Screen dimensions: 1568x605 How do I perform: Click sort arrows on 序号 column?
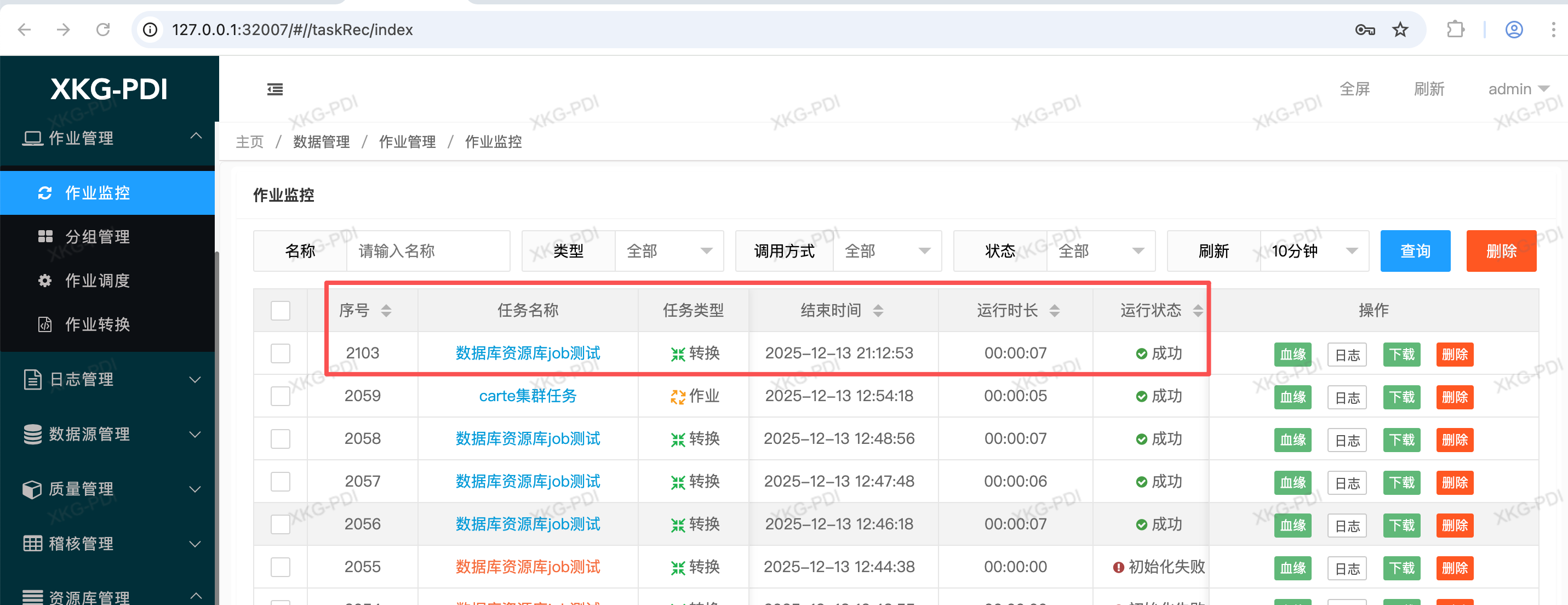(x=386, y=310)
